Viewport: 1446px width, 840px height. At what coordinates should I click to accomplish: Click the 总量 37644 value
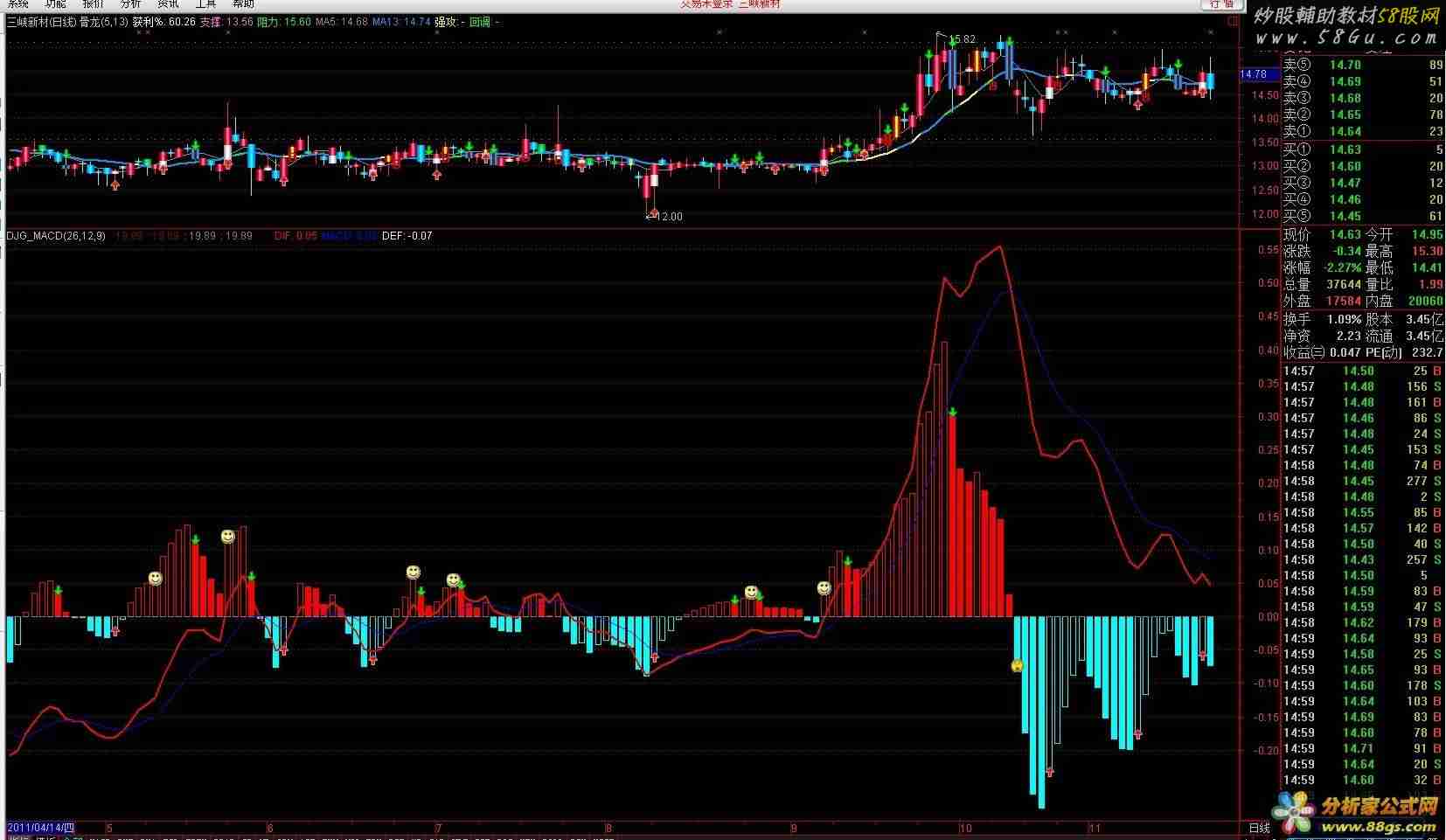(x=1343, y=284)
